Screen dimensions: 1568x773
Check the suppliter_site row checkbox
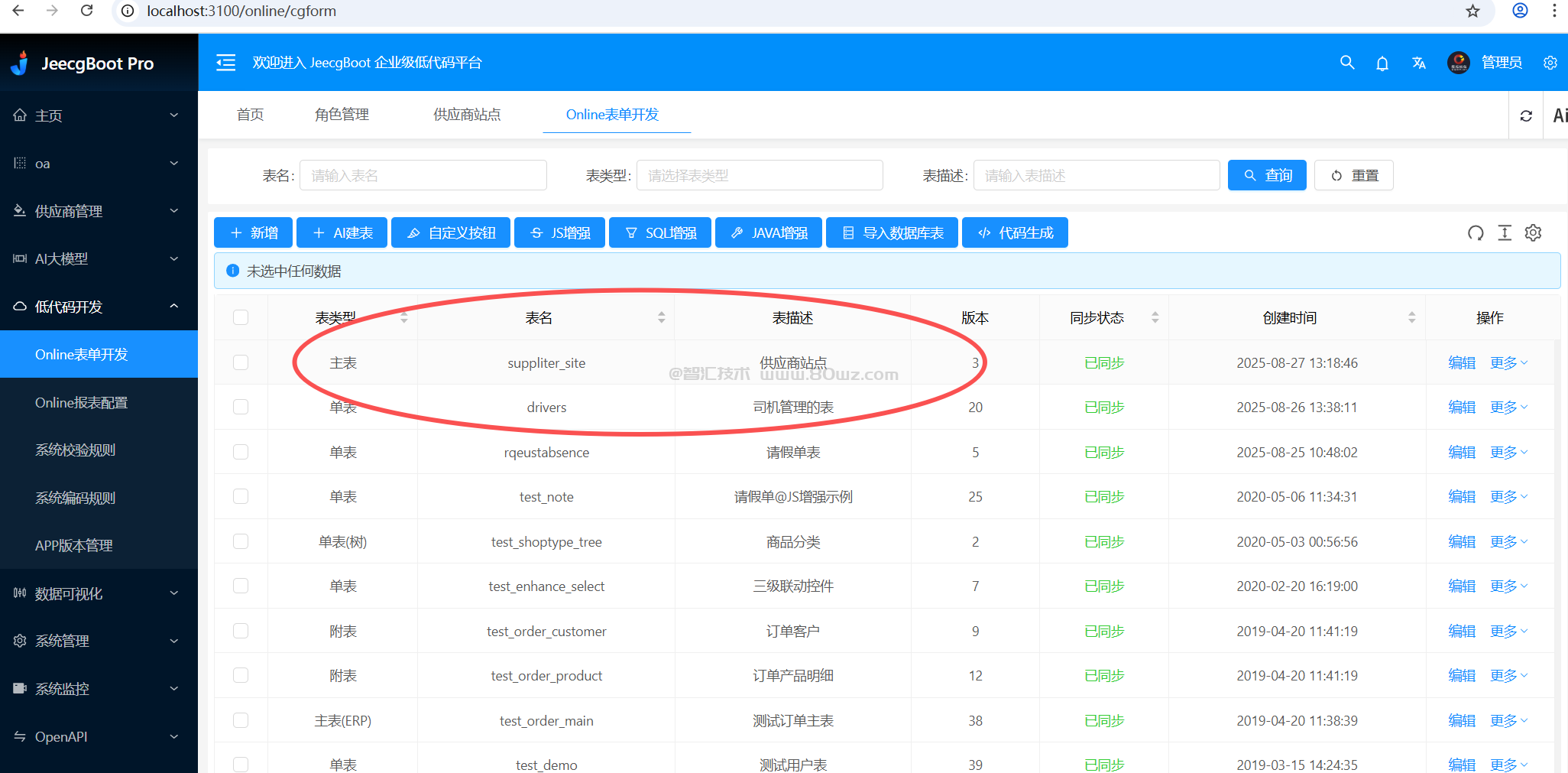point(241,362)
